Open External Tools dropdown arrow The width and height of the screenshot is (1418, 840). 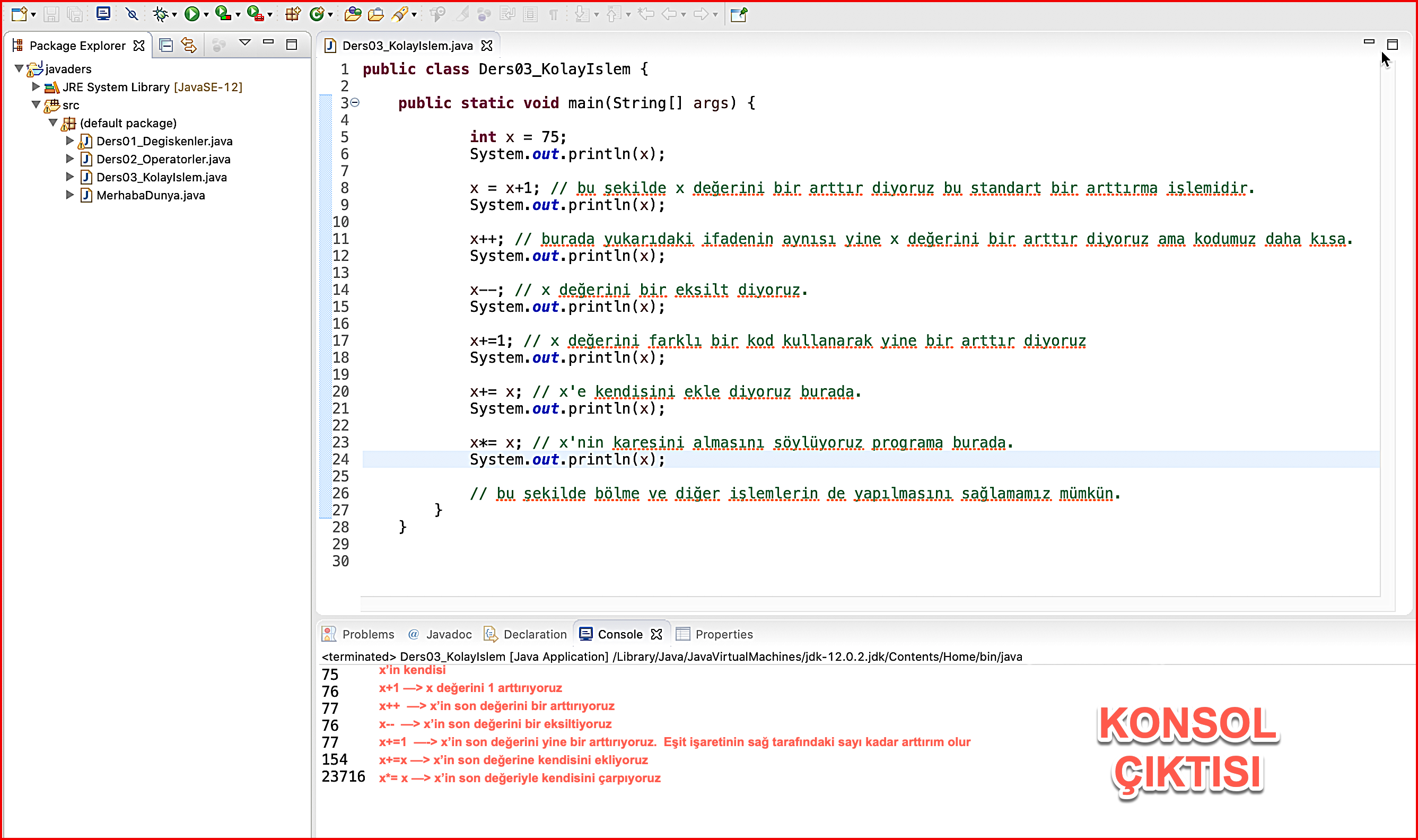point(270,15)
